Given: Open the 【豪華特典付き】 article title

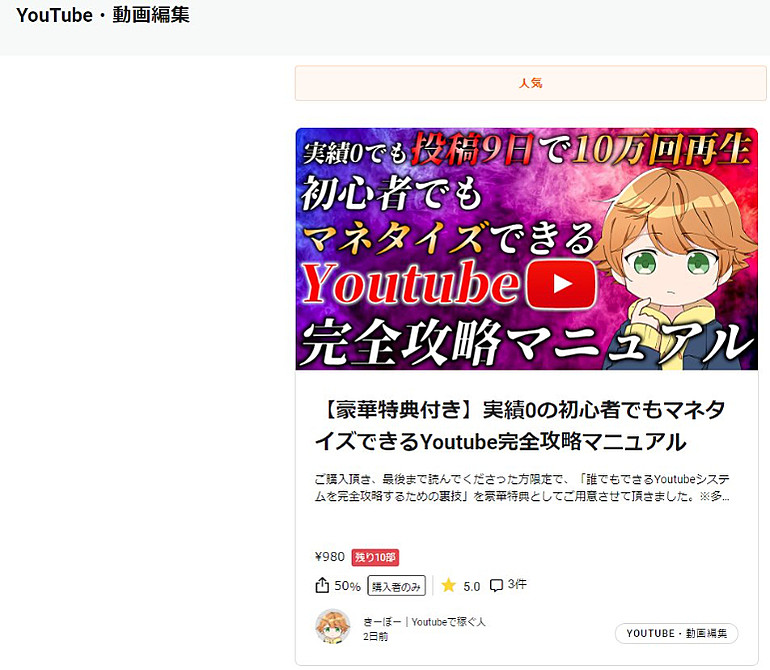Looking at the screenshot, I should [520, 425].
